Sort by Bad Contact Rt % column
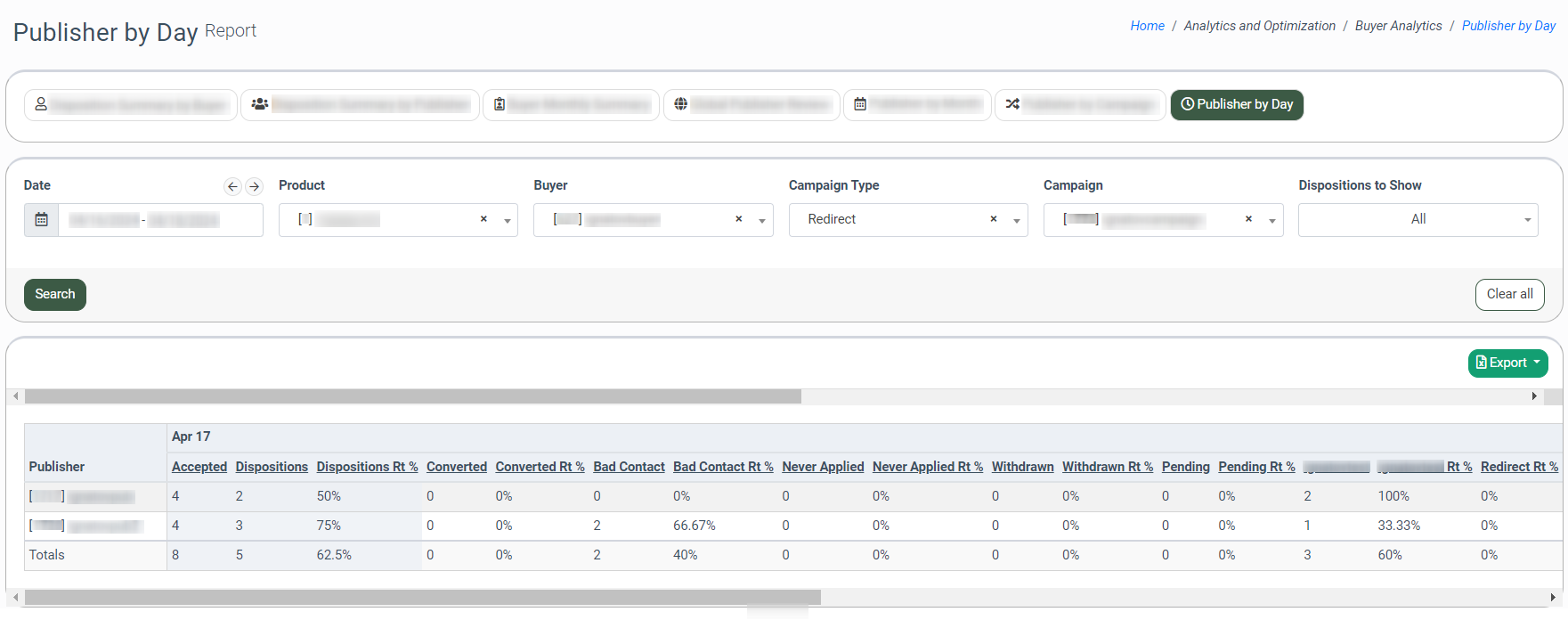This screenshot has width=1568, height=620. [x=722, y=467]
